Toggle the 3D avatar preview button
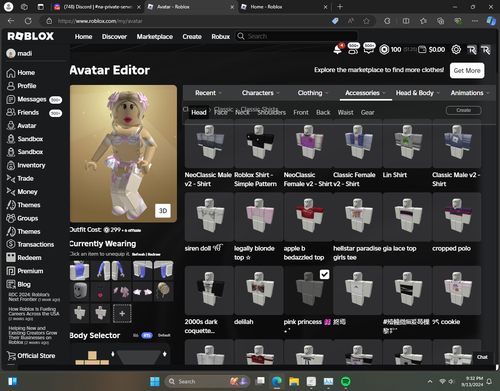This screenshot has width=500, height=391. 163,211
